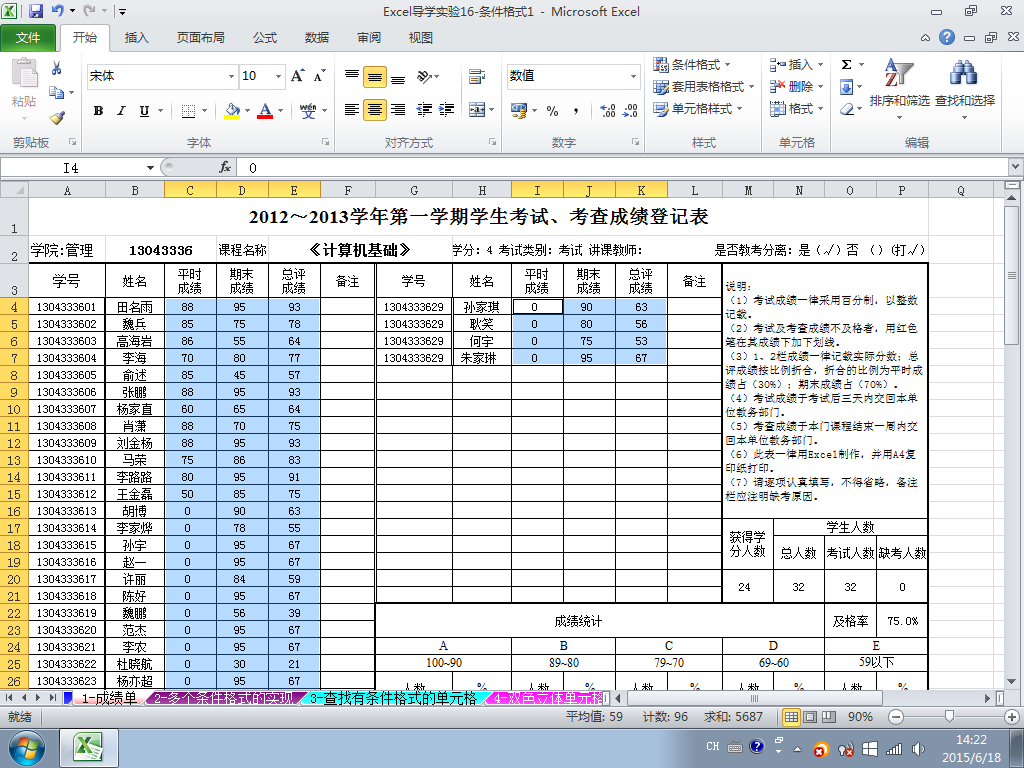Screen dimensions: 1024x768
Task: Select the sheet tab 3-查找有条件格式的单元格
Action: [x=394, y=698]
